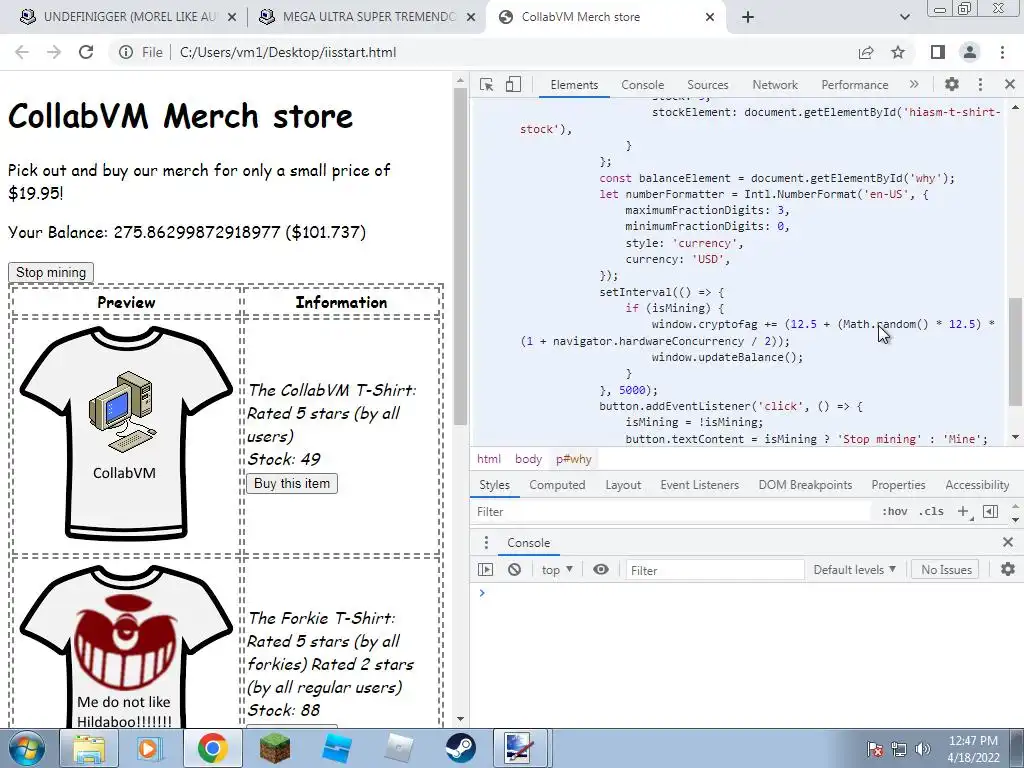Select the html breadcrumb element

[x=488, y=459]
